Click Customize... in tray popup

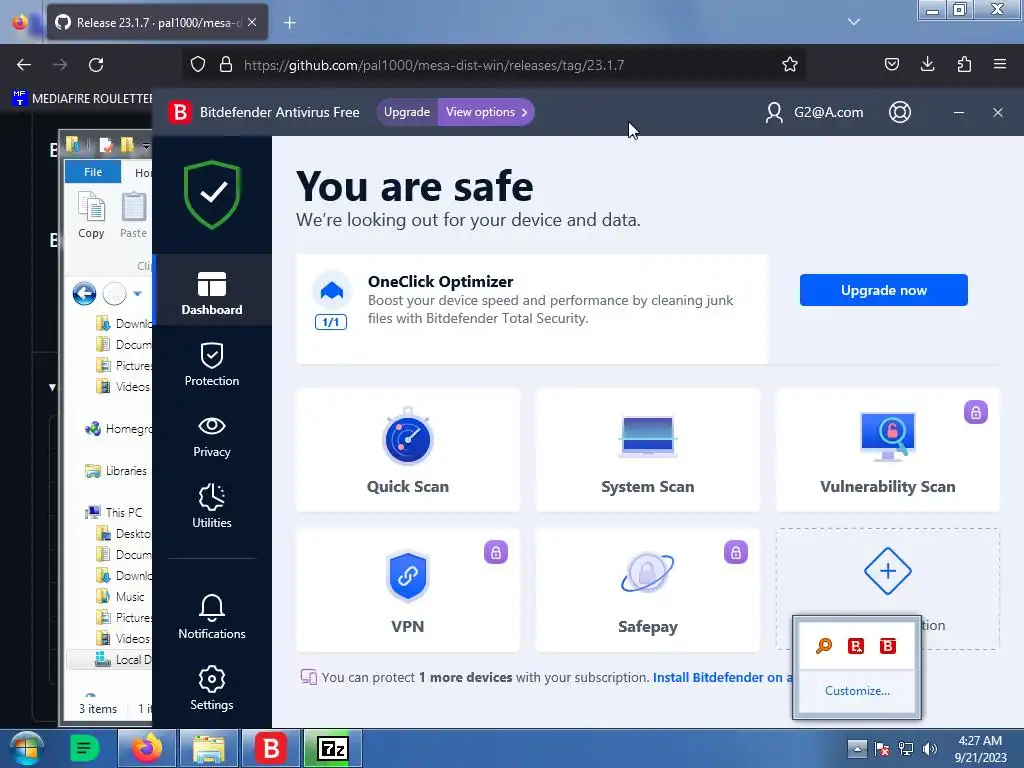point(857,691)
